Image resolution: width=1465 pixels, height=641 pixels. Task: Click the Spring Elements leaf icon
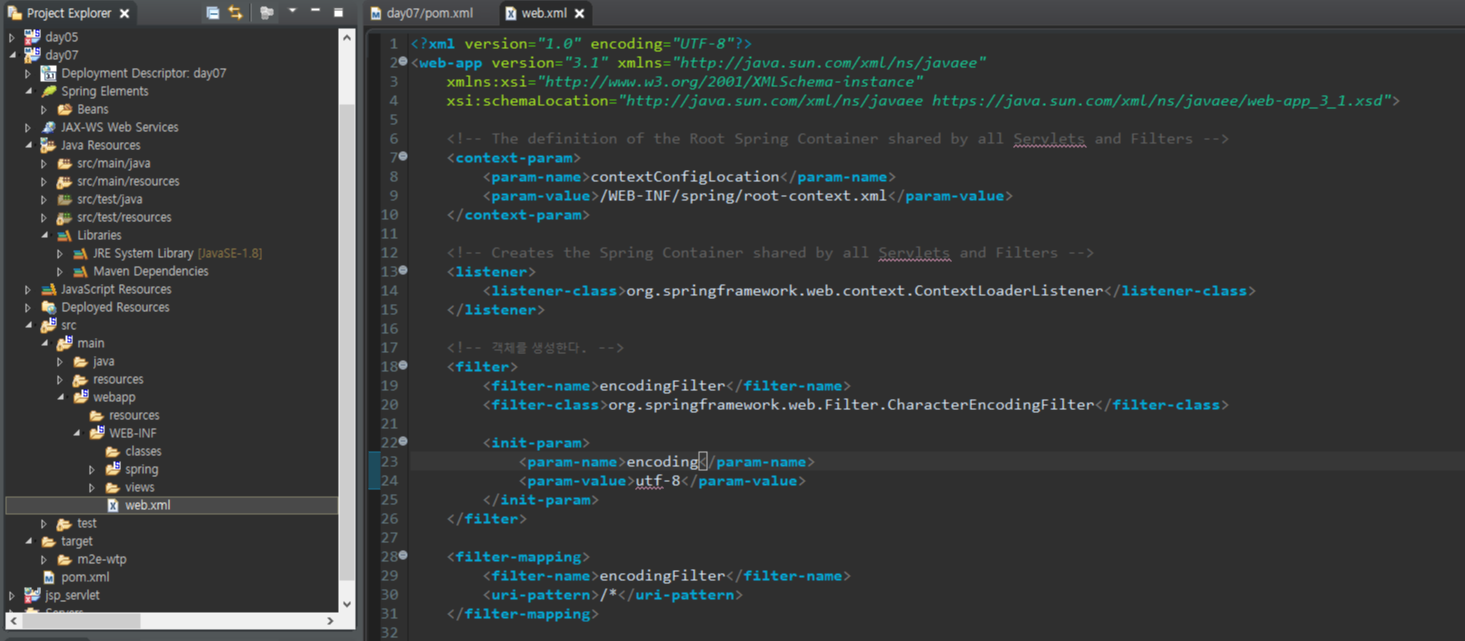(x=48, y=91)
